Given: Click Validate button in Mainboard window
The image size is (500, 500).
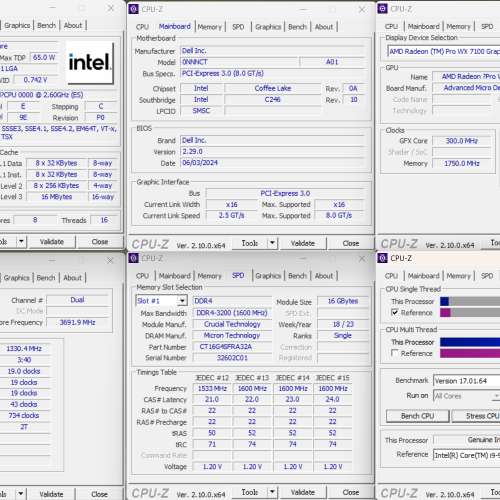Looking at the screenshot, I should tap(303, 243).
